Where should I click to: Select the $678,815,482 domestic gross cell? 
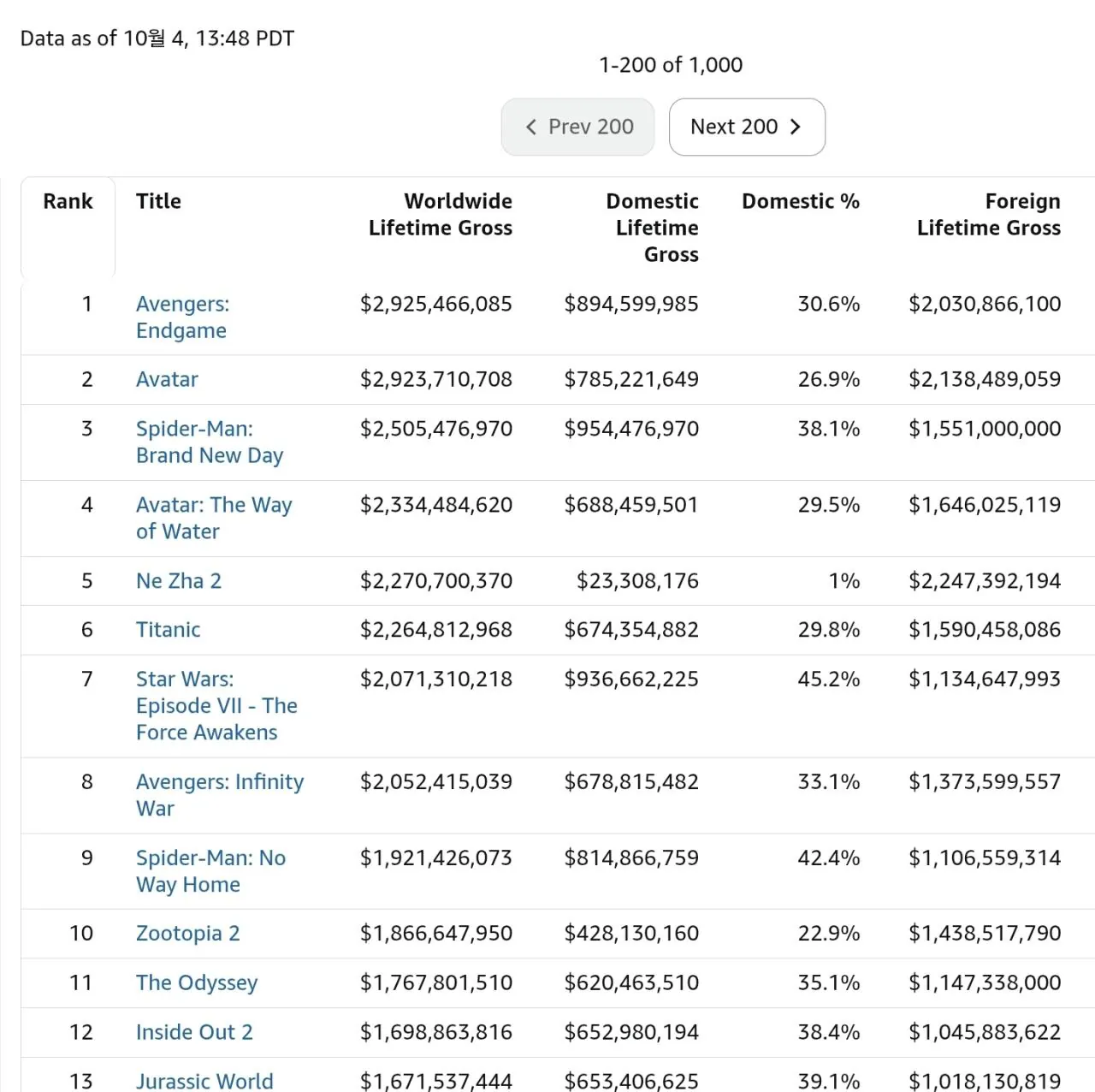(x=631, y=782)
